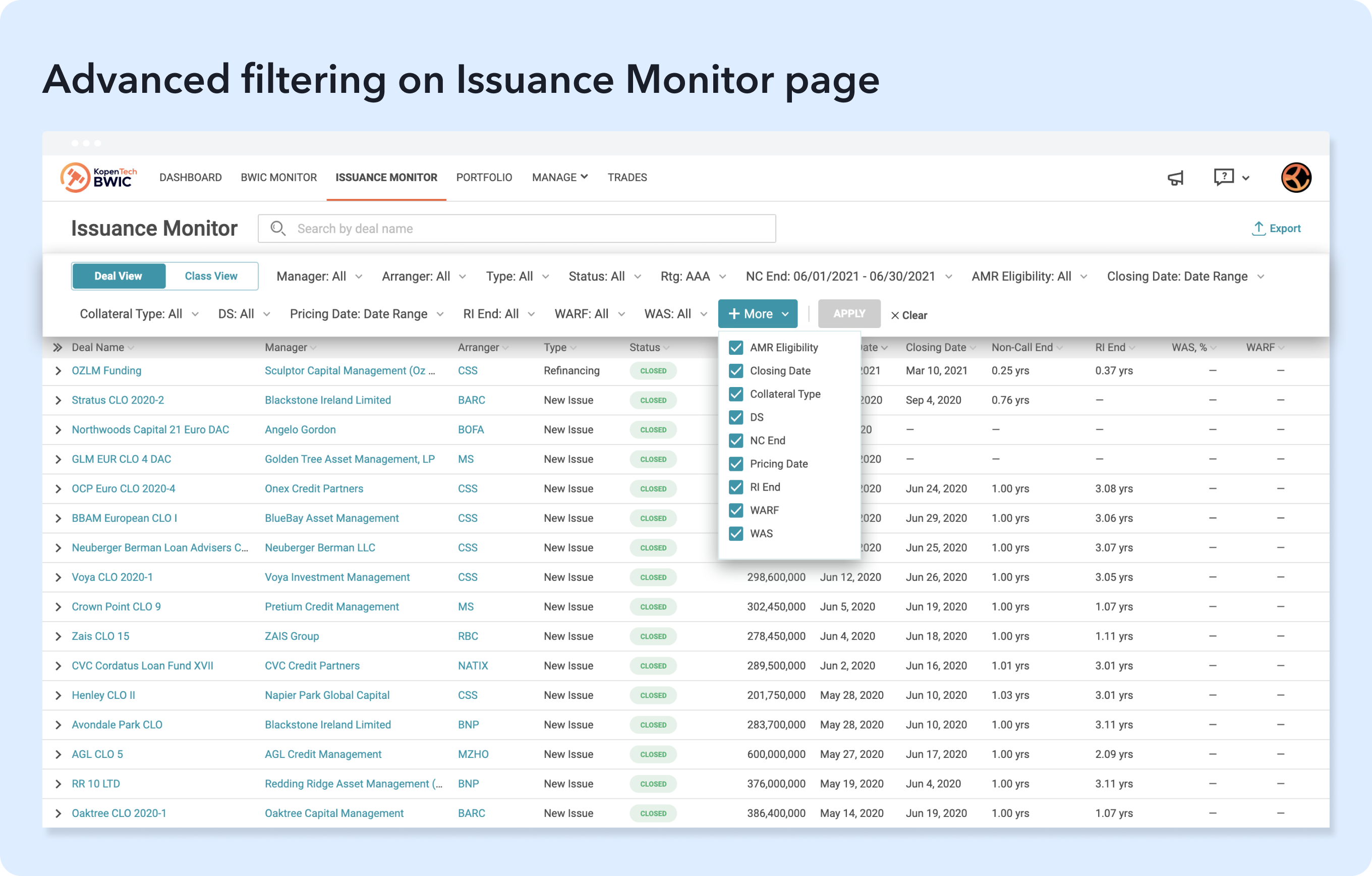This screenshot has width=1372, height=876.
Task: Expand the OZLM Funding row
Action: tap(58, 371)
